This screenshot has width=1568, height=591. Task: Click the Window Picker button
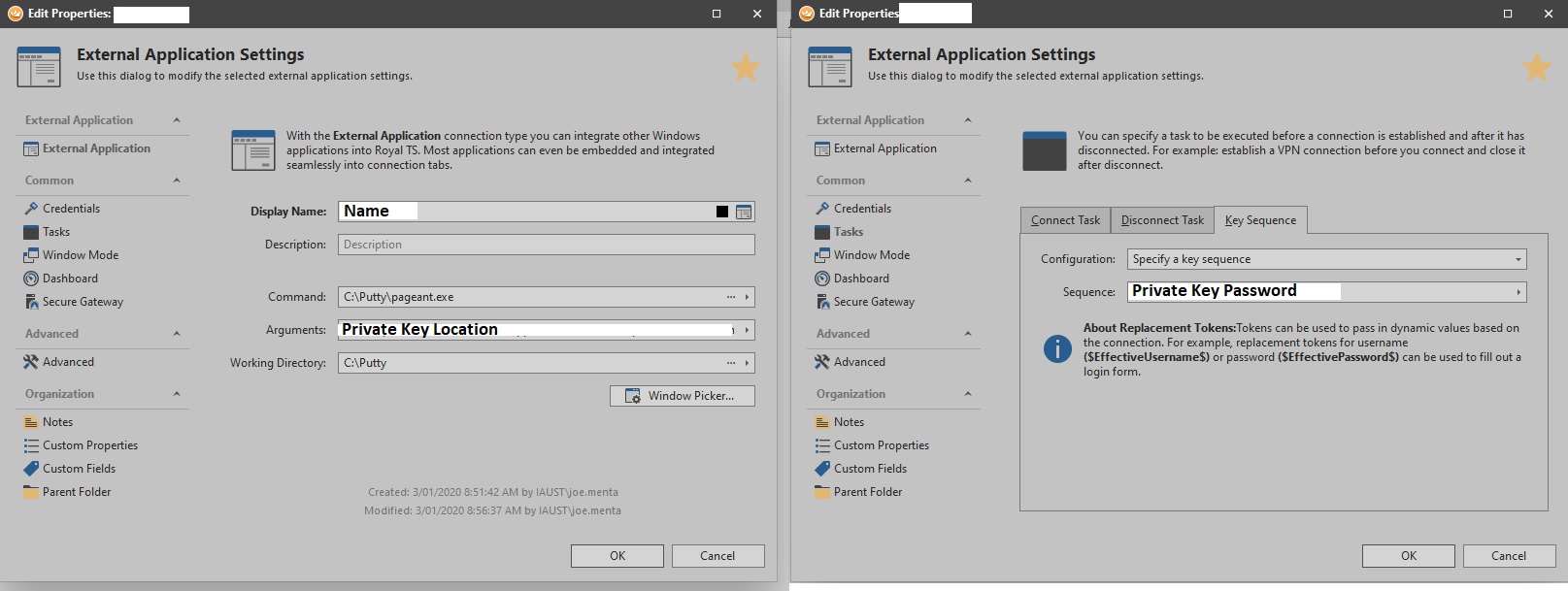click(682, 396)
